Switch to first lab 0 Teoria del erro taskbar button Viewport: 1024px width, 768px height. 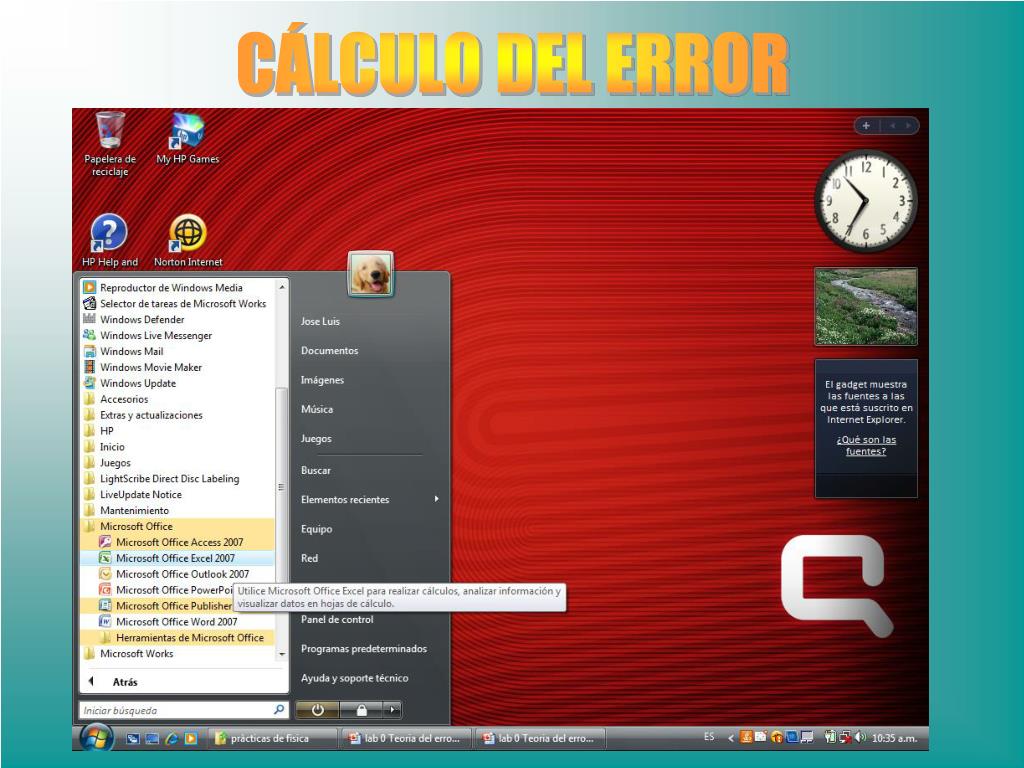point(405,738)
